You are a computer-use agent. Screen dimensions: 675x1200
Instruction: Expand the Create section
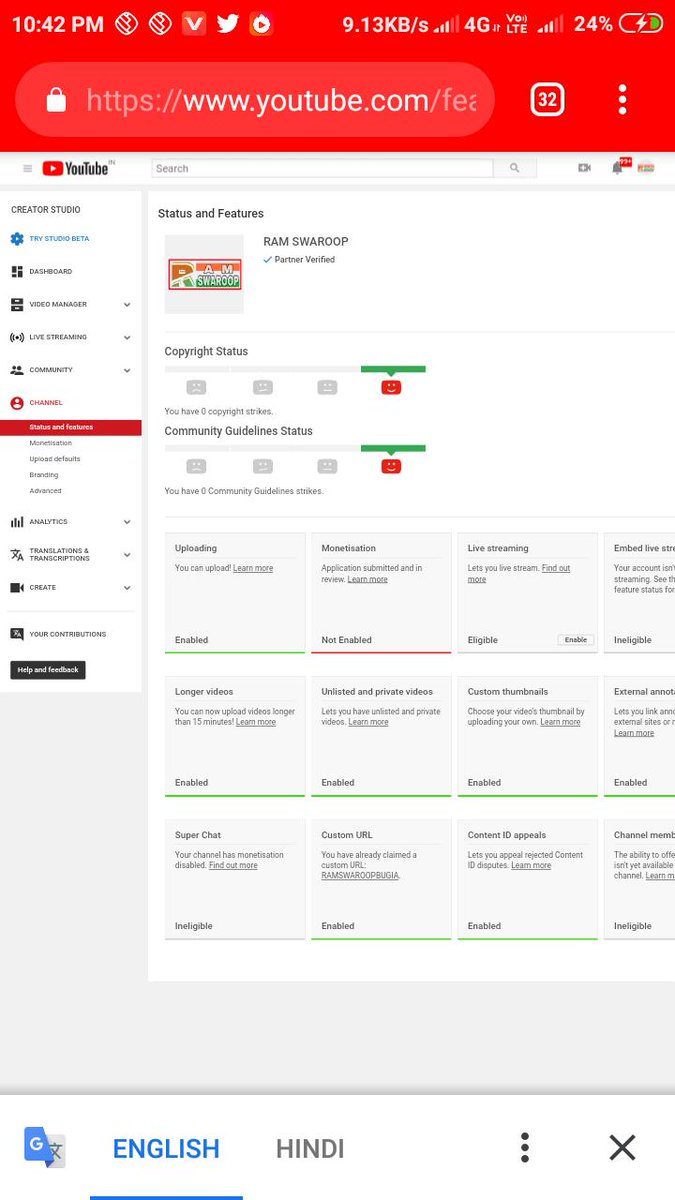[x=127, y=588]
